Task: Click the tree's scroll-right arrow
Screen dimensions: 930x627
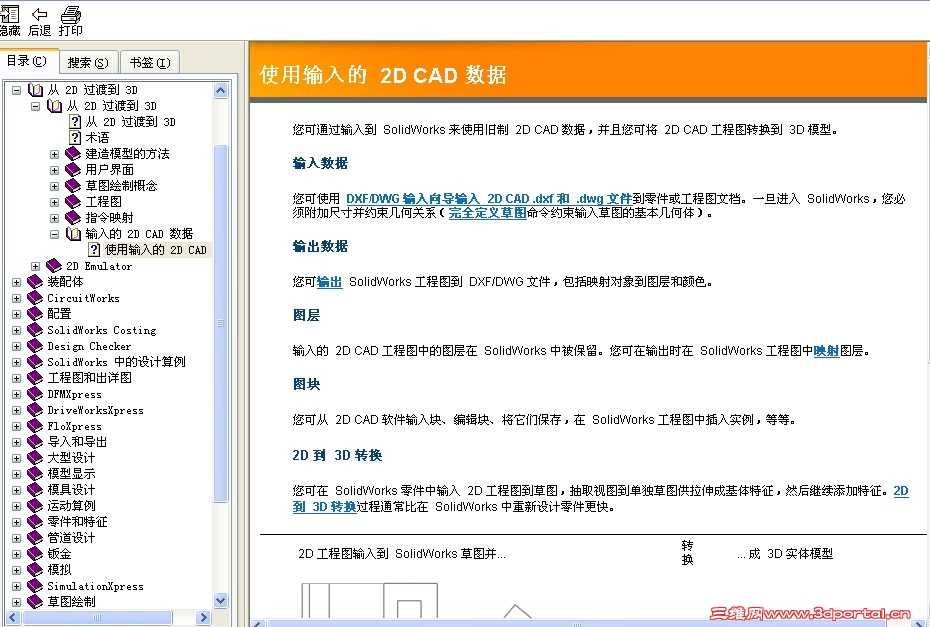Action: click(203, 618)
